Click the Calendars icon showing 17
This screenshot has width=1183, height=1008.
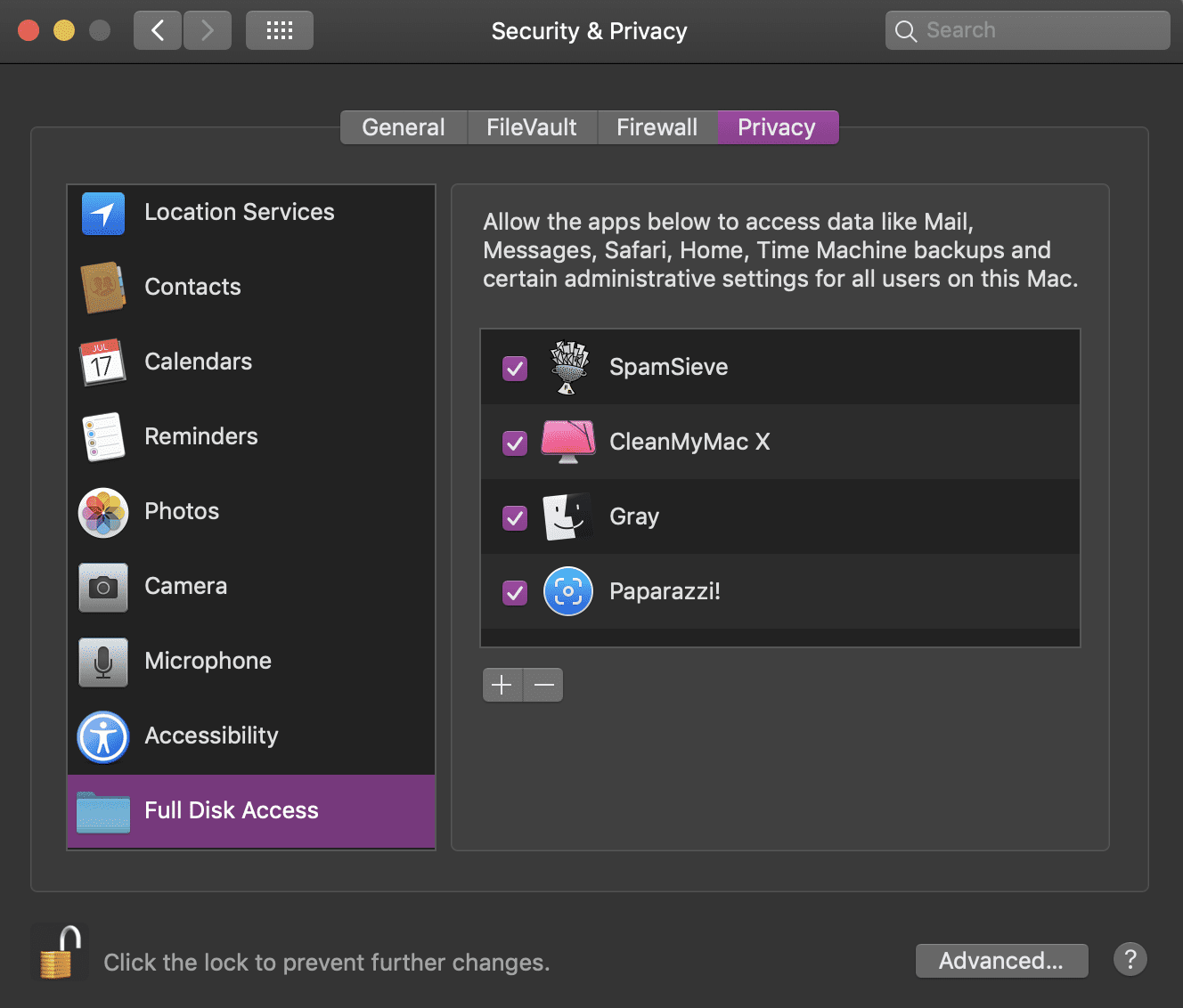102,362
